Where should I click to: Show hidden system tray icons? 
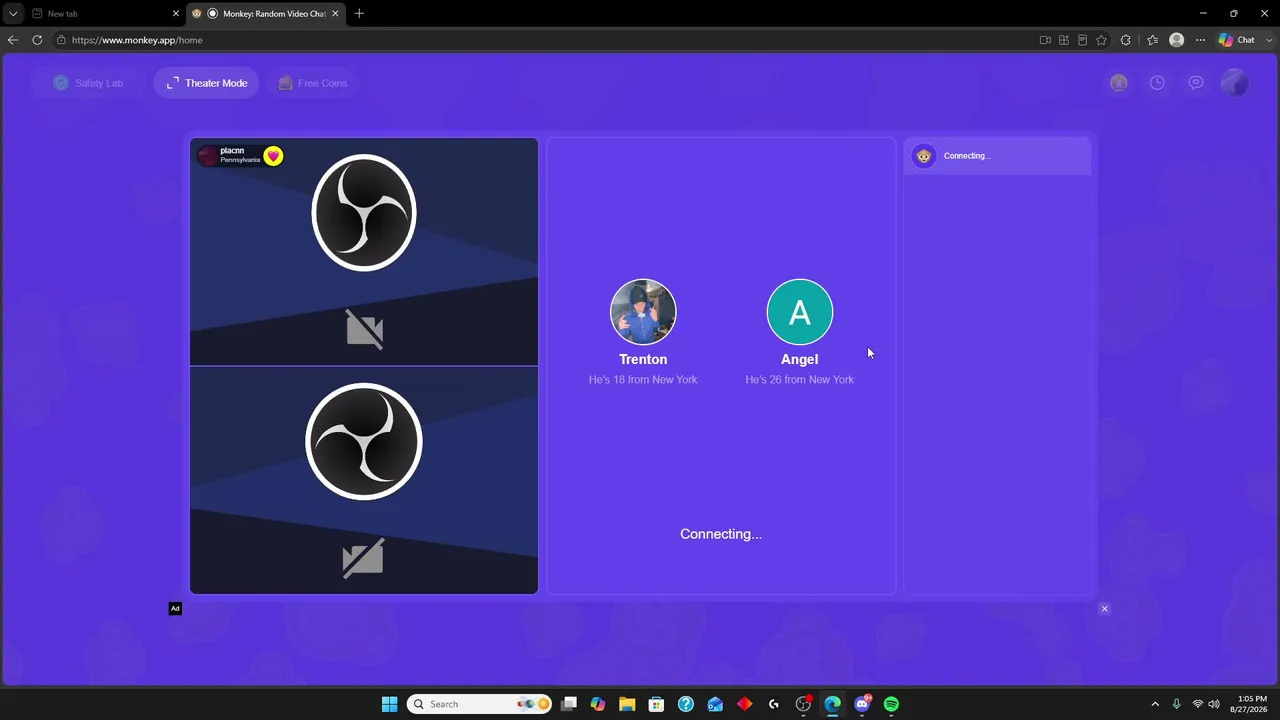pyautogui.click(x=1155, y=704)
